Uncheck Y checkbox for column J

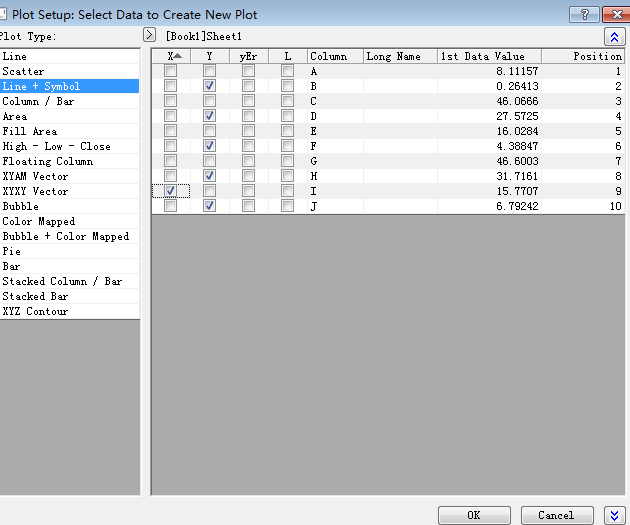[209, 206]
